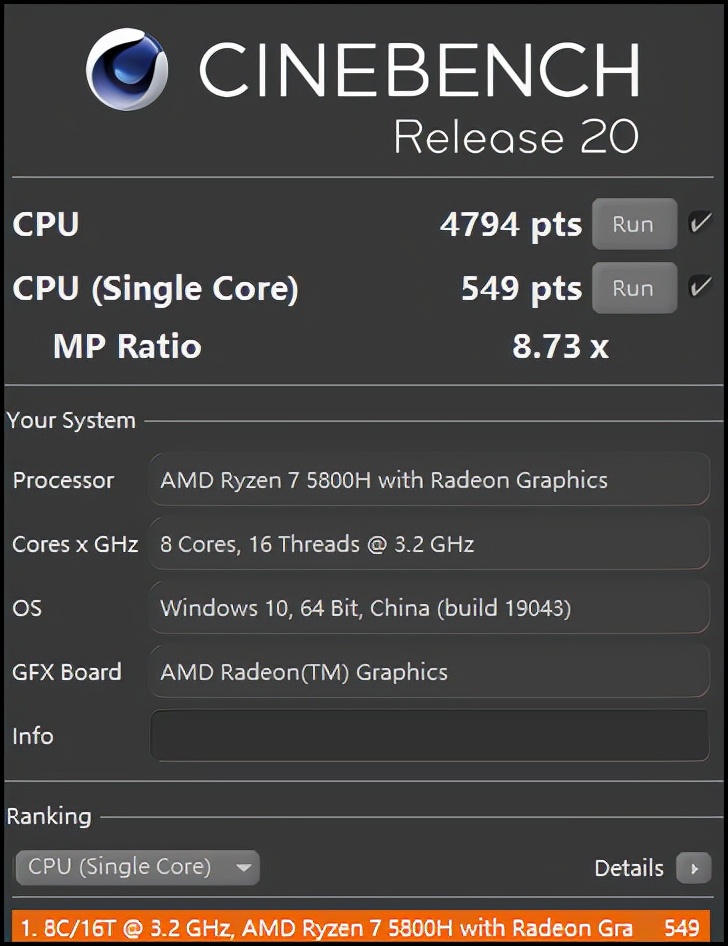This screenshot has width=728, height=946.
Task: Run the CPU (Single Core) benchmark
Action: (633, 289)
